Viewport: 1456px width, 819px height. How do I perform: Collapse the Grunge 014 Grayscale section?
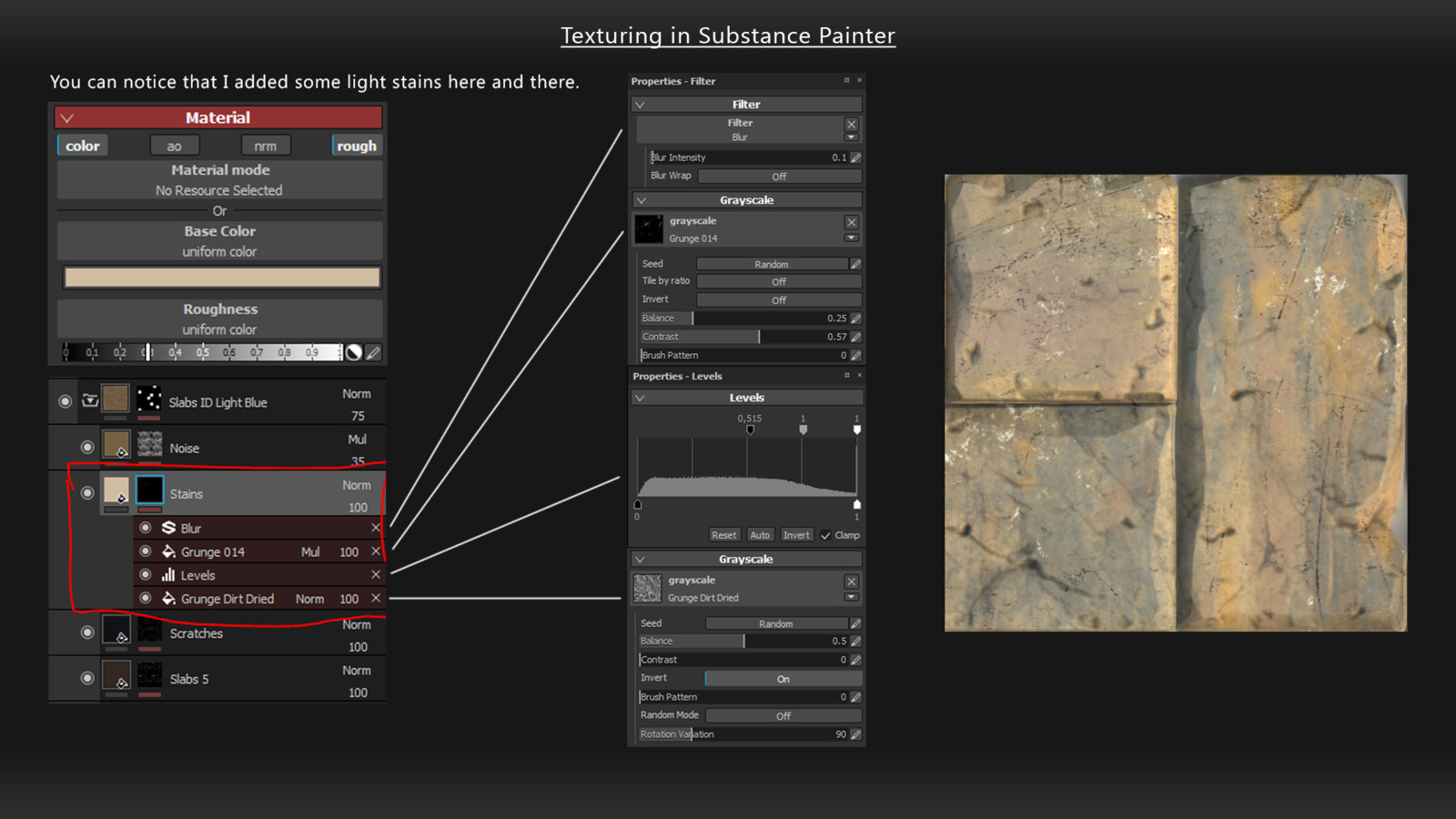click(x=641, y=200)
